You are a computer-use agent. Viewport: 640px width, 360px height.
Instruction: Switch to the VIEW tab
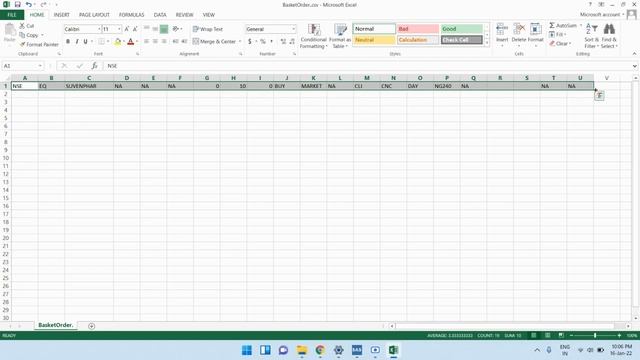(209, 15)
